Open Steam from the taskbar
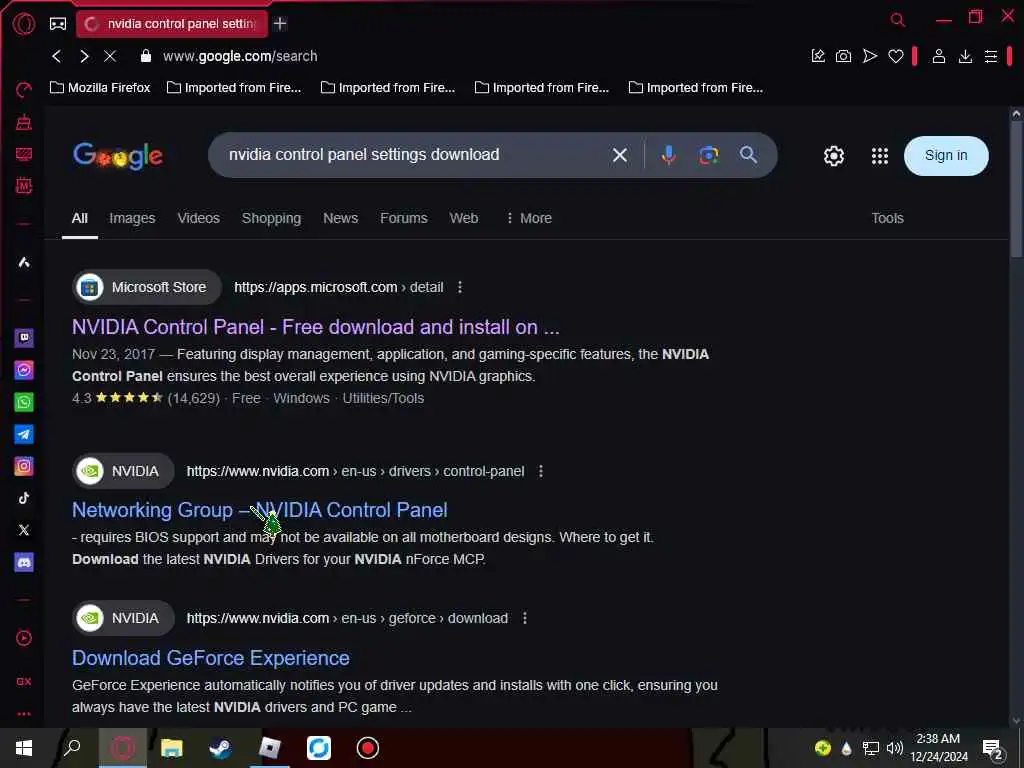Image resolution: width=1024 pixels, height=768 pixels. [x=221, y=748]
